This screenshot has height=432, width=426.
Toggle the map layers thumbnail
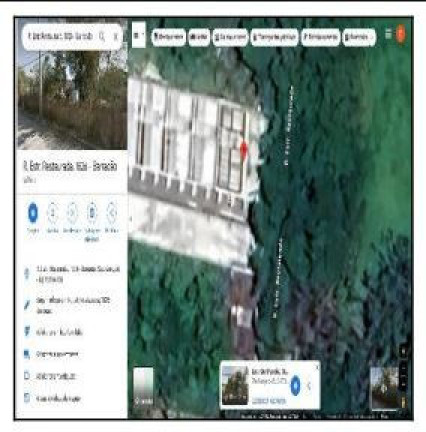[144, 387]
